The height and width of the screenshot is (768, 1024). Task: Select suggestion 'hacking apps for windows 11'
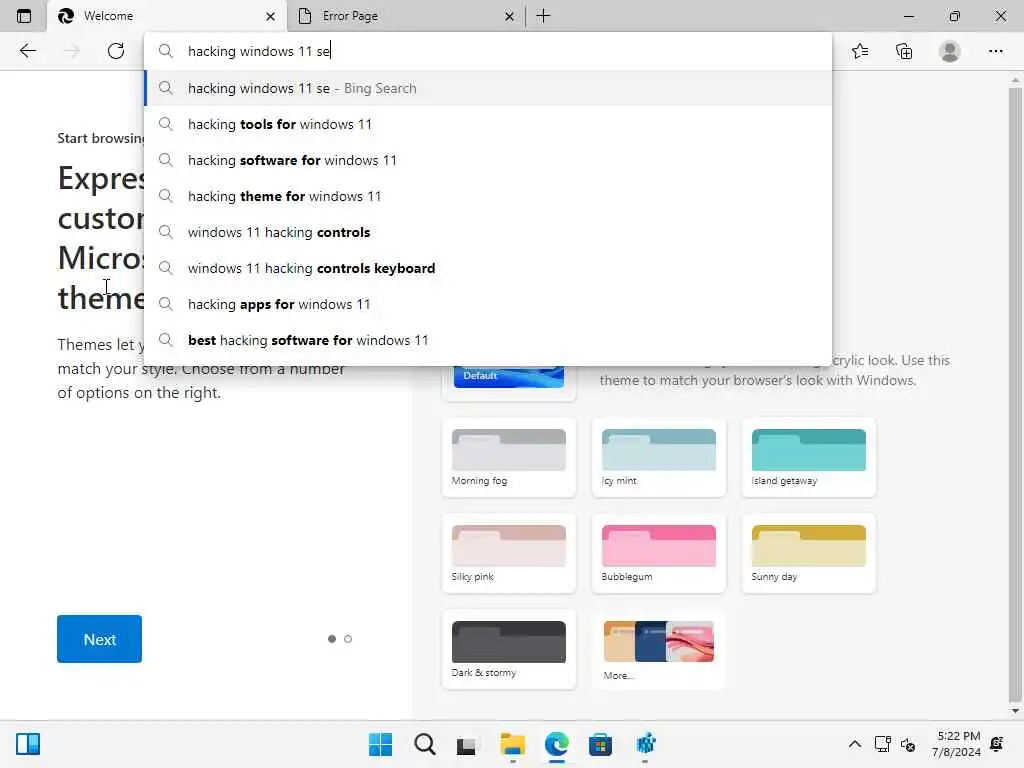[488, 304]
